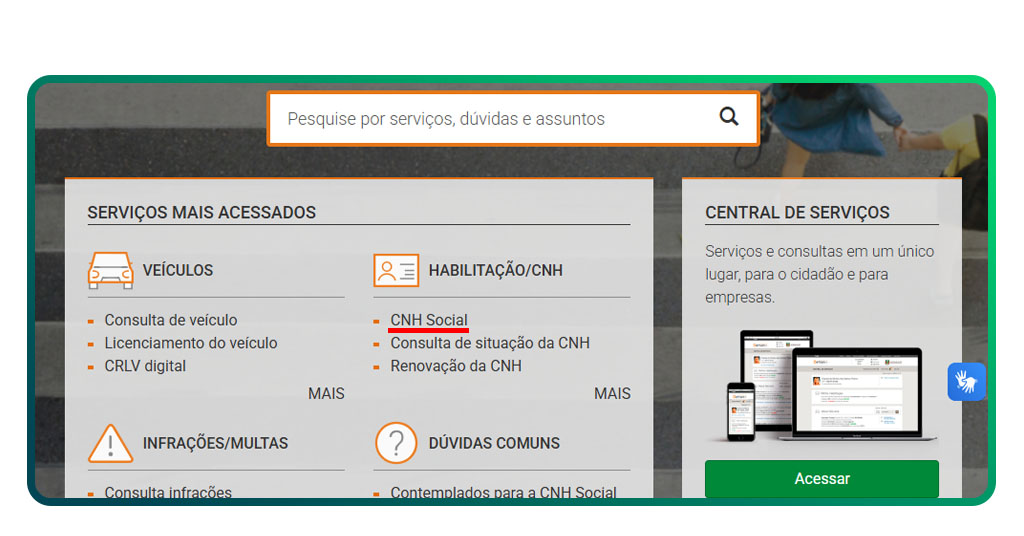Click the car icon beside Veículos
Screen dimensions: 1024x536
(x=110, y=270)
